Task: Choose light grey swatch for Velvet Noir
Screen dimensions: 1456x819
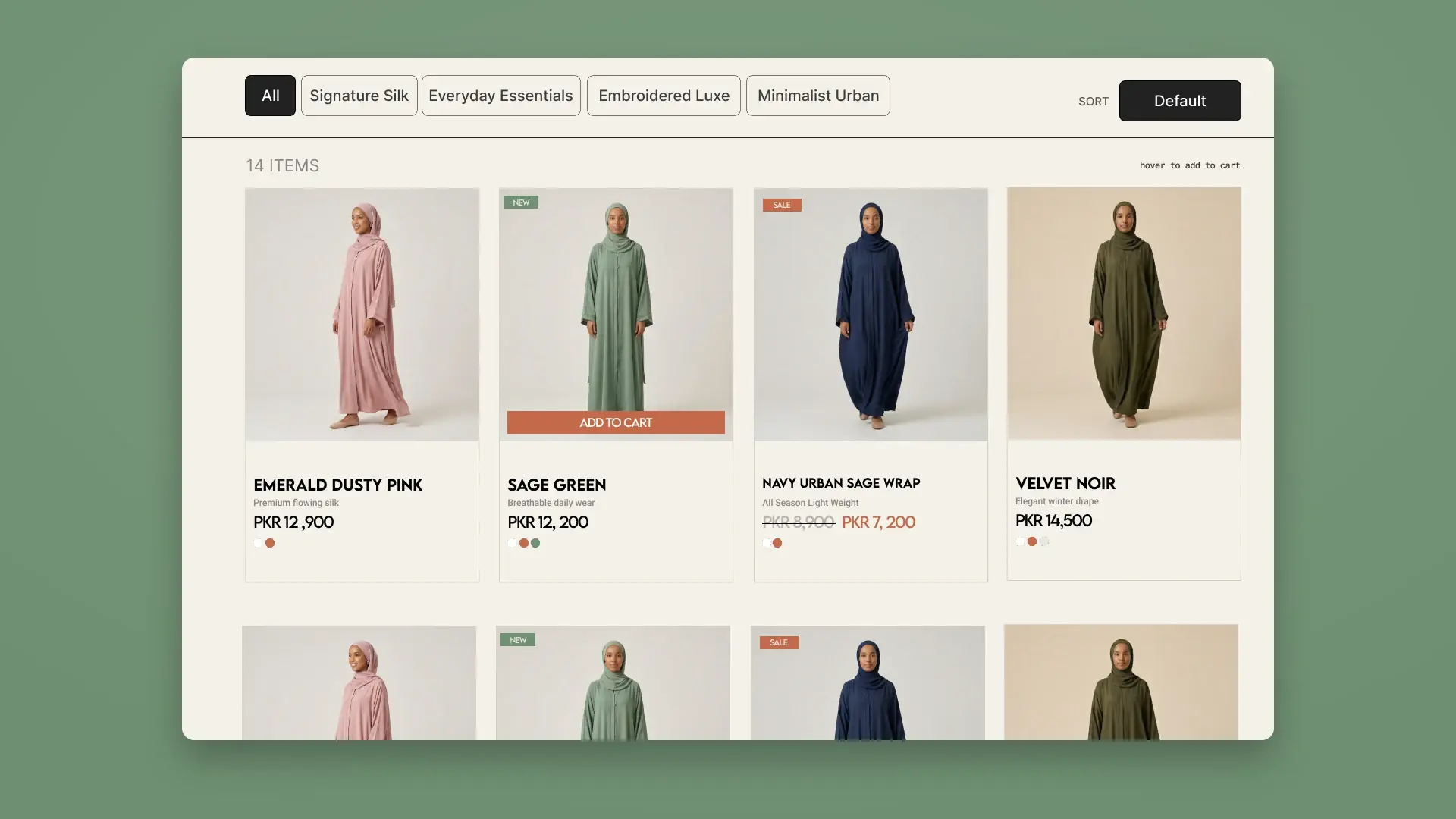Action: coord(1044,541)
